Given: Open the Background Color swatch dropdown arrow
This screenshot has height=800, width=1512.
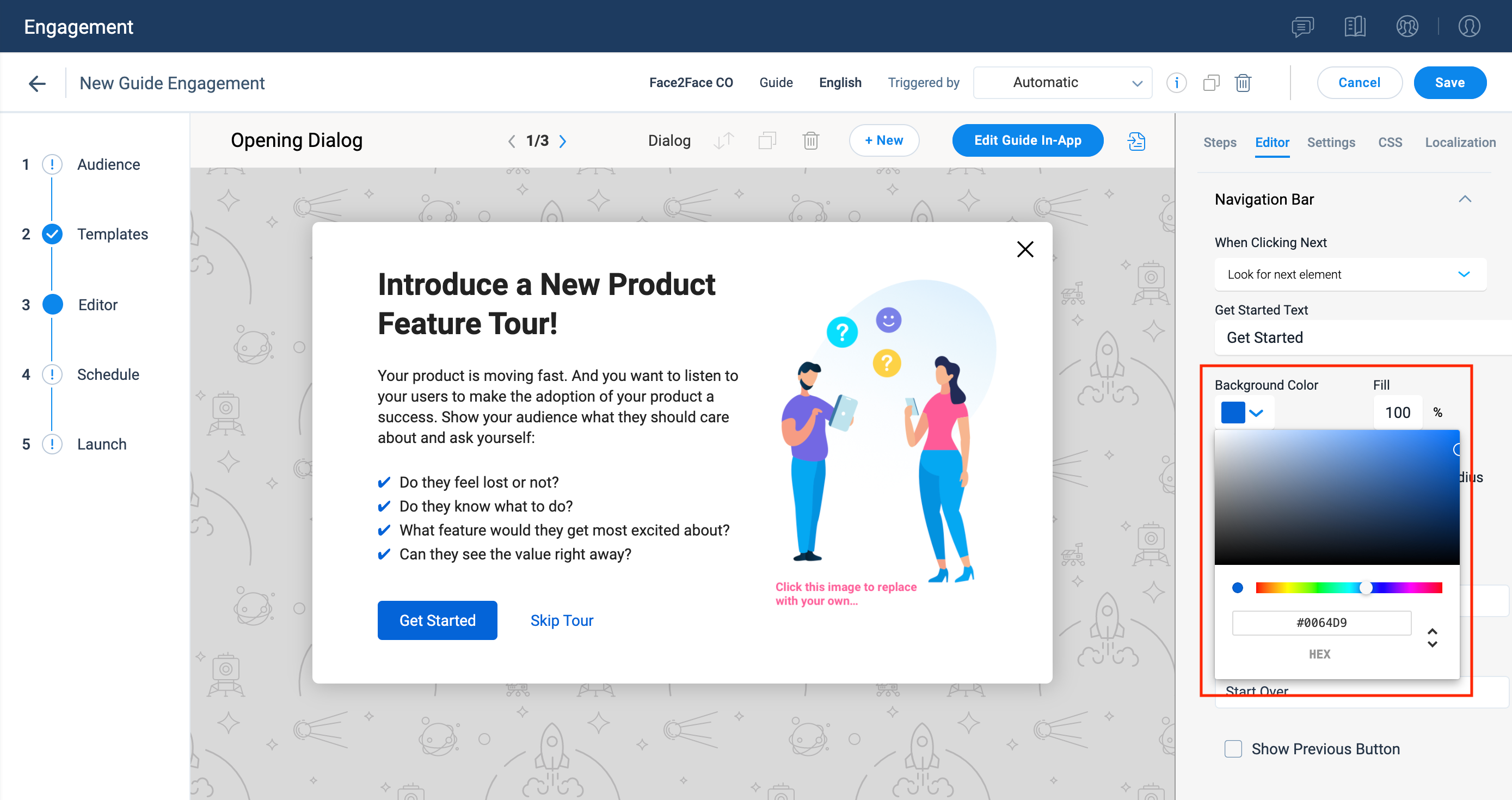Looking at the screenshot, I should (x=1257, y=413).
